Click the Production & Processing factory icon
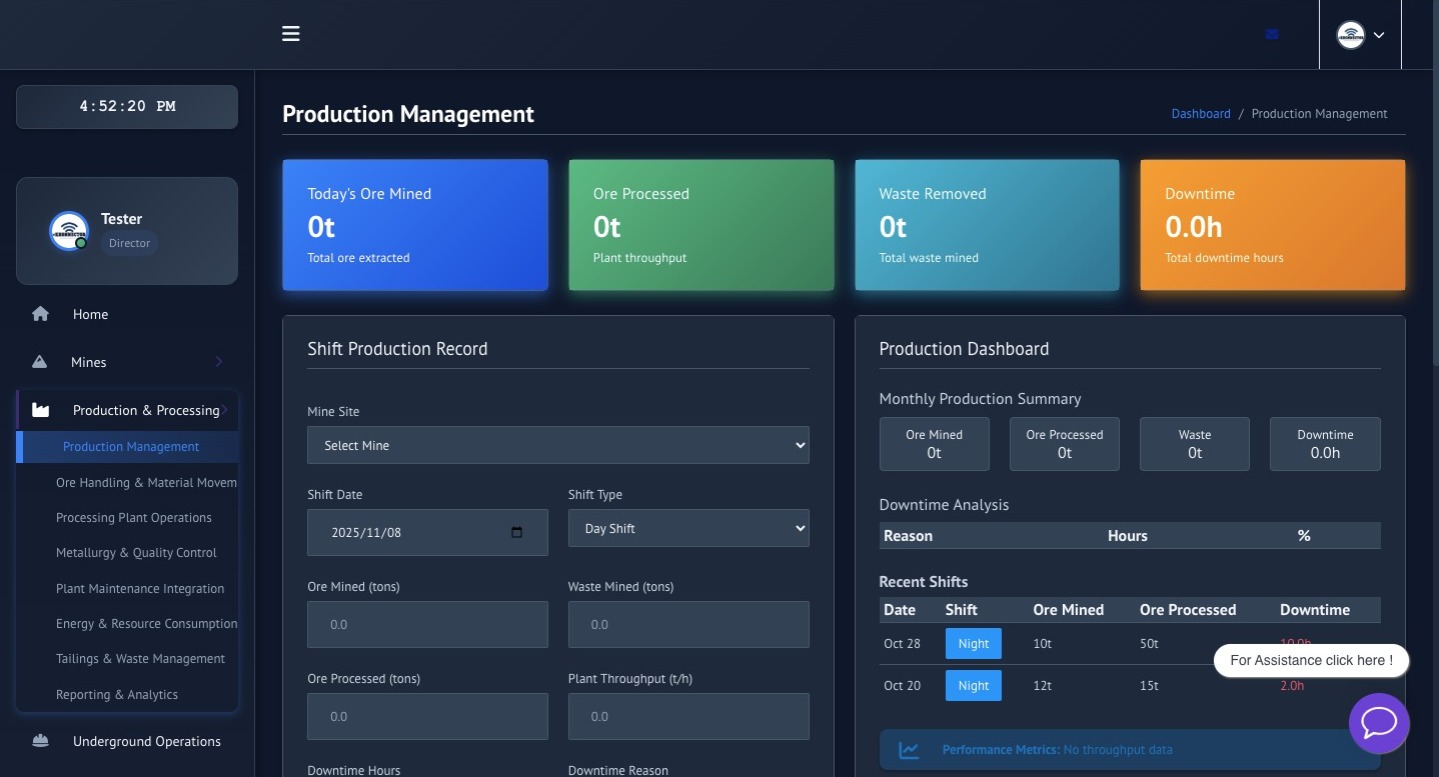The image size is (1439, 777). coord(40,409)
